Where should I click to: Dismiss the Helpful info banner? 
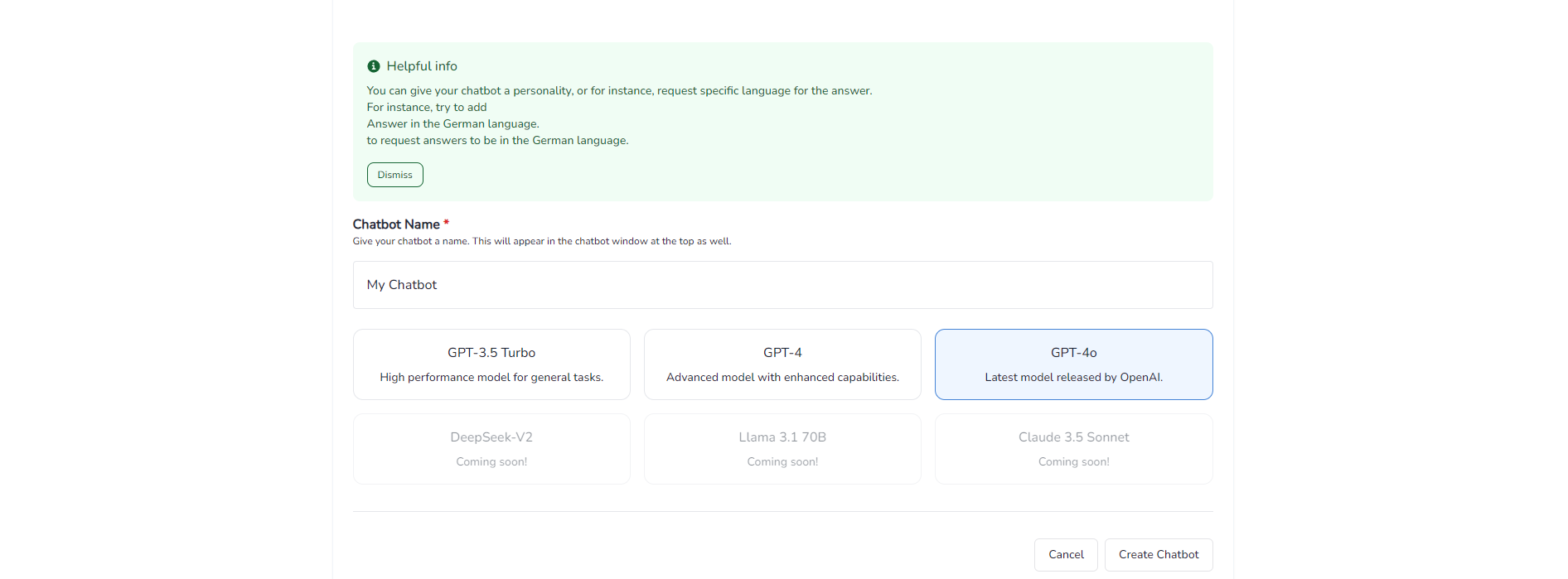pyautogui.click(x=394, y=175)
